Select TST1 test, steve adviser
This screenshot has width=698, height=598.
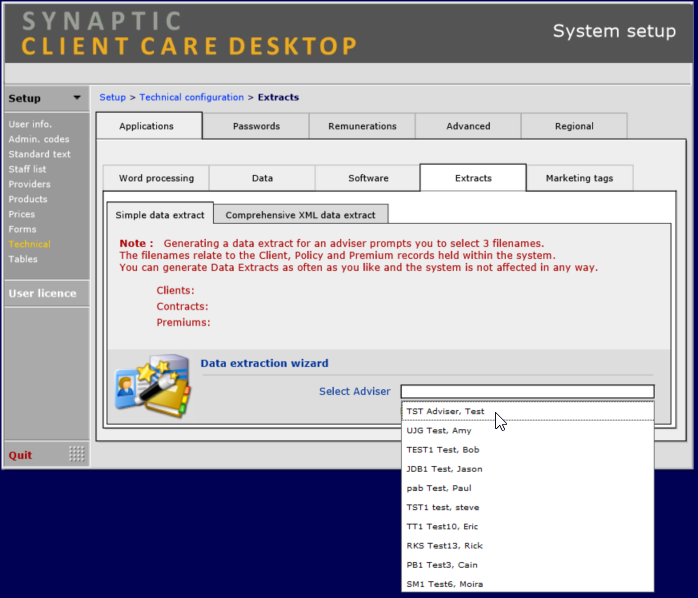528,507
